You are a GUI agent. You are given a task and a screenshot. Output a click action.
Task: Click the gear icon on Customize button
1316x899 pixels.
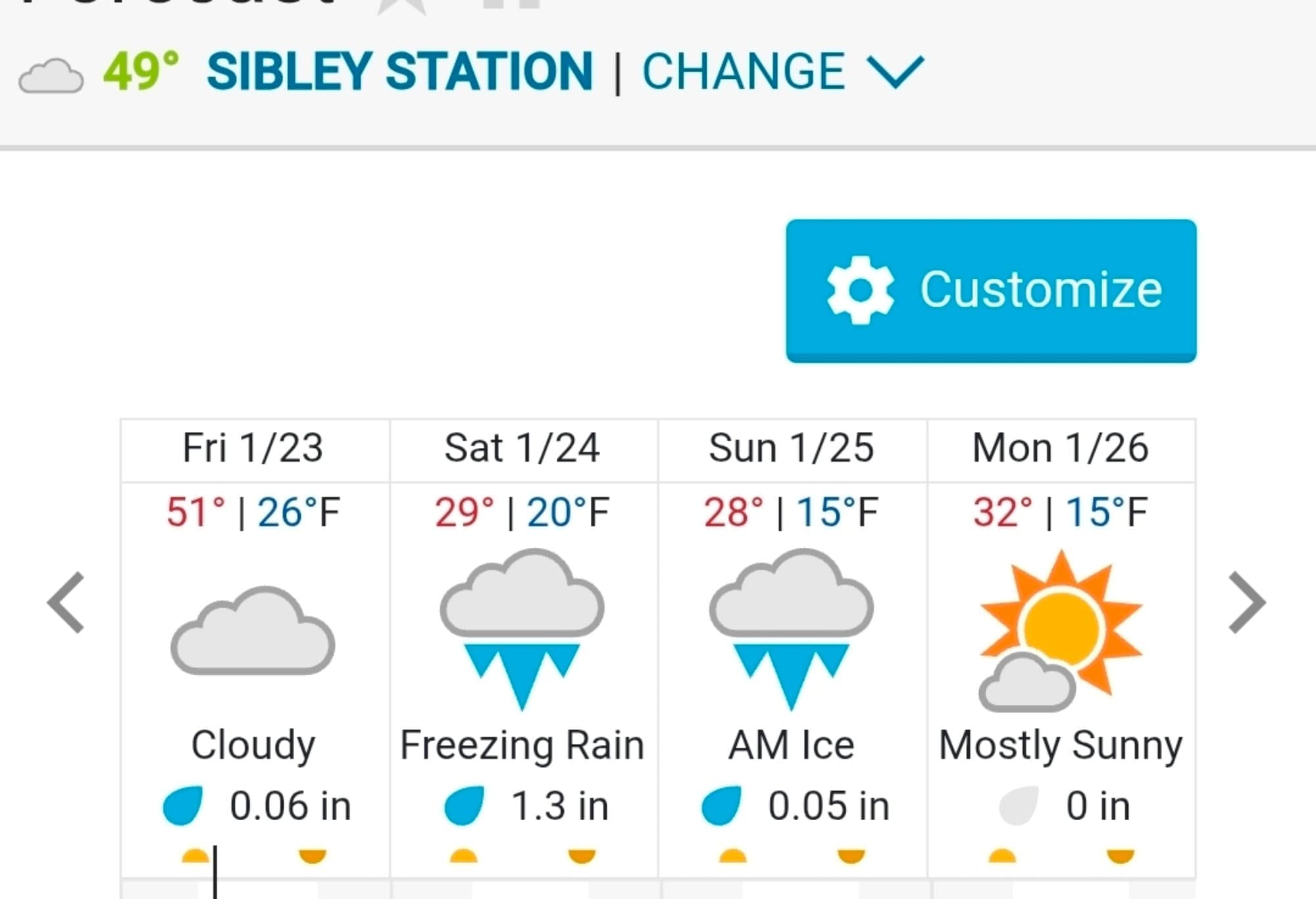coord(860,290)
